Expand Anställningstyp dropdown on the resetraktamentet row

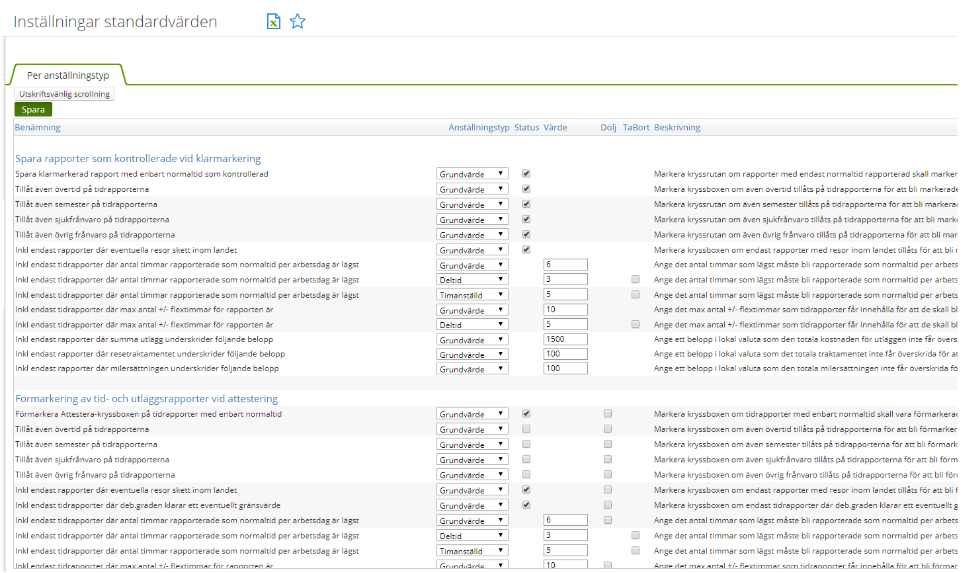(473, 355)
